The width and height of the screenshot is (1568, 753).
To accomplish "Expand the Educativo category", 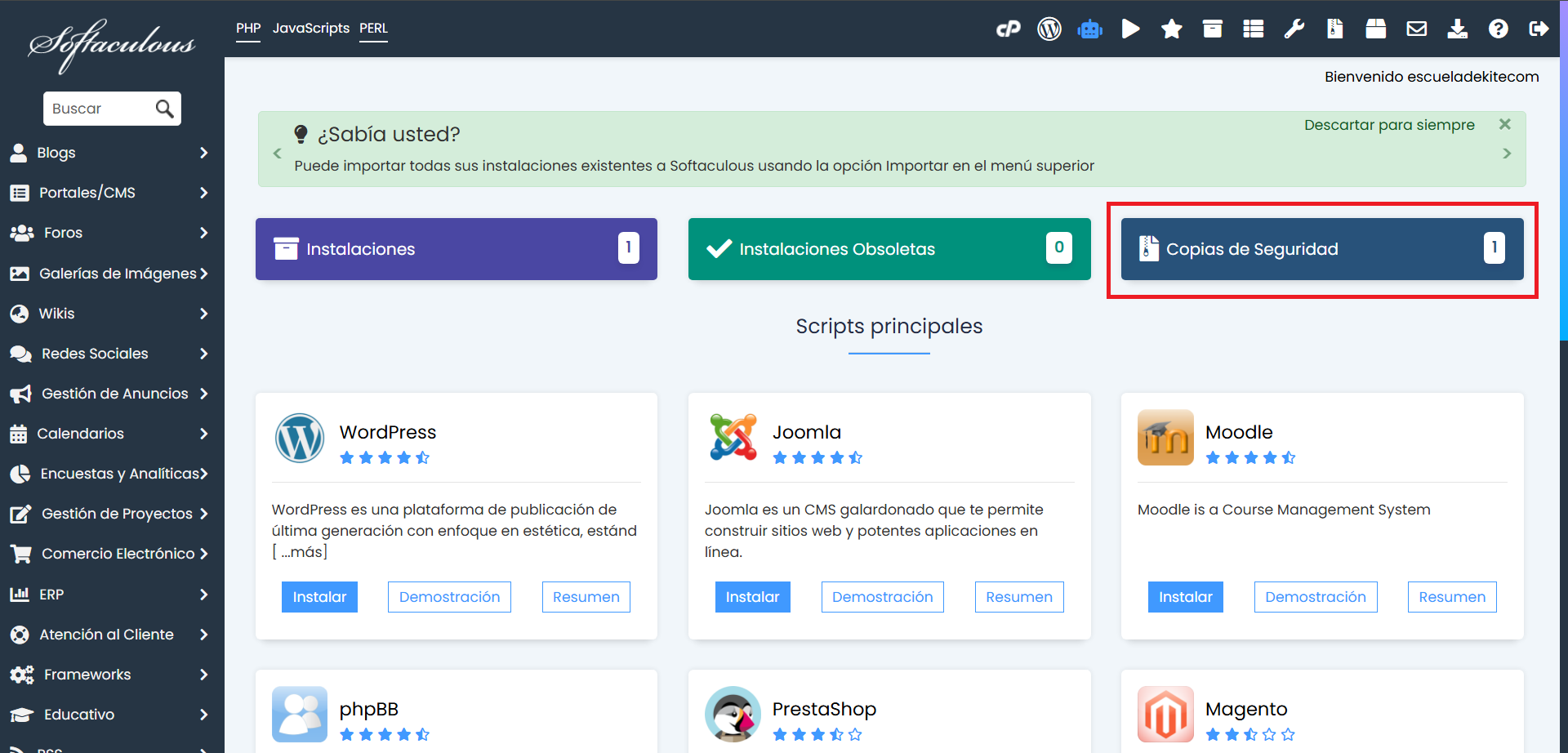I will (112, 715).
